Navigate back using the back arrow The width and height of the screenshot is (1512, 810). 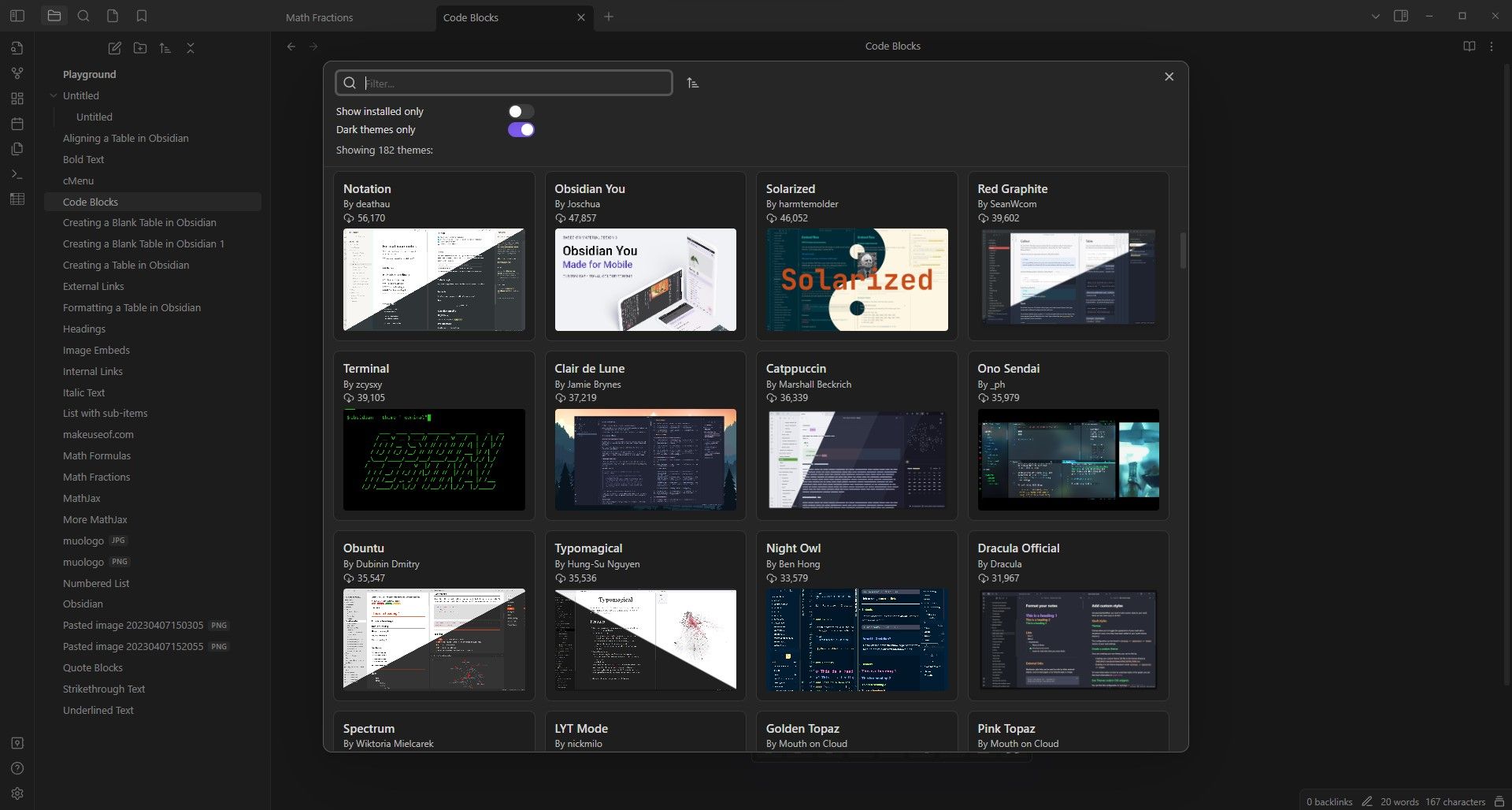pyautogui.click(x=291, y=46)
